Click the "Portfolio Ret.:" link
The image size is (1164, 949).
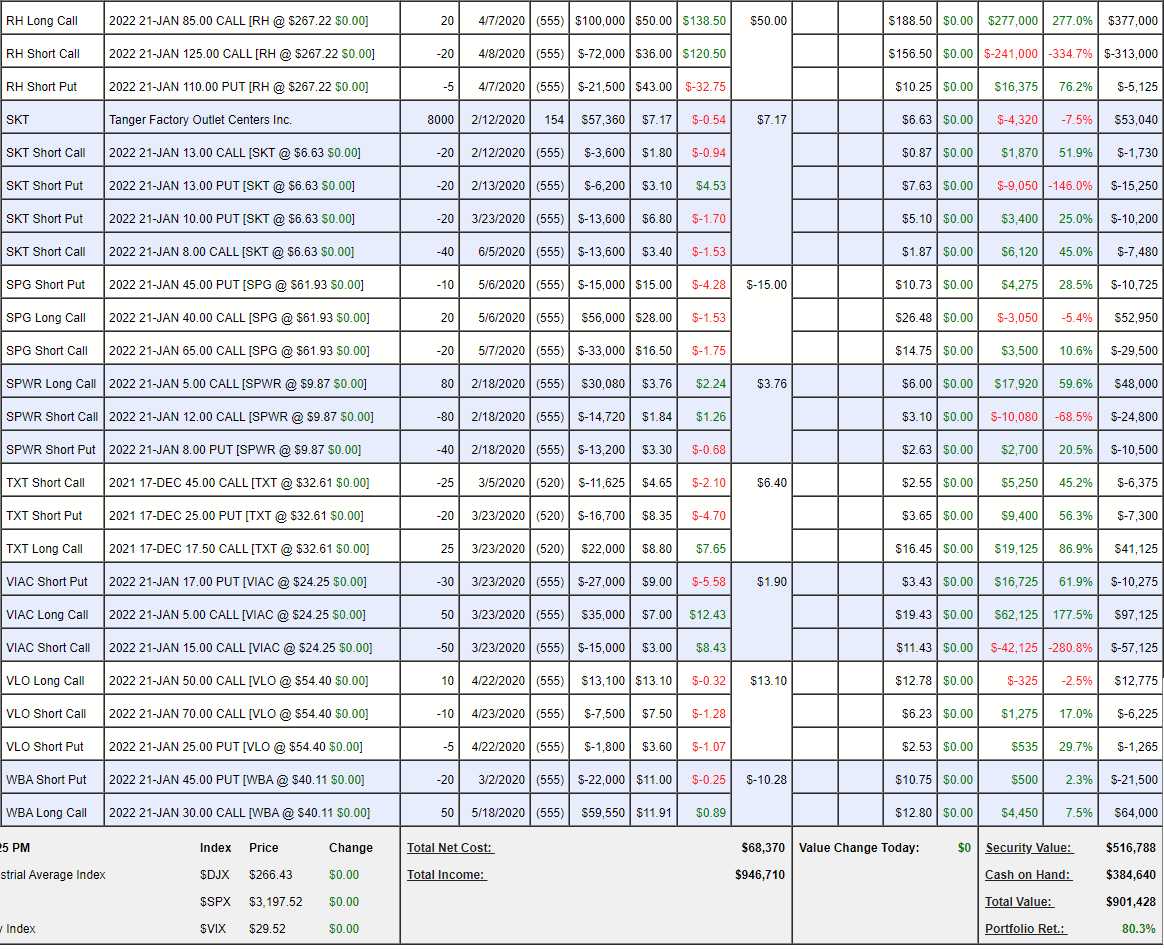pyautogui.click(x=1025, y=929)
